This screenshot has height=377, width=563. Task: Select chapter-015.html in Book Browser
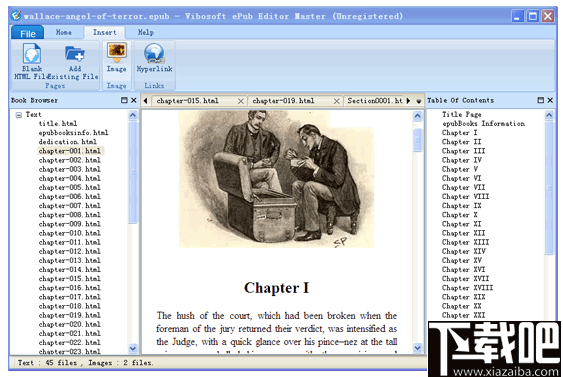(x=70, y=279)
